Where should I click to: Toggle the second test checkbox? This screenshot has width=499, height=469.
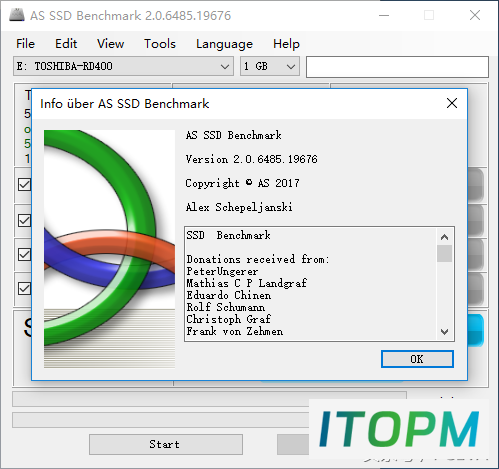(x=24, y=220)
